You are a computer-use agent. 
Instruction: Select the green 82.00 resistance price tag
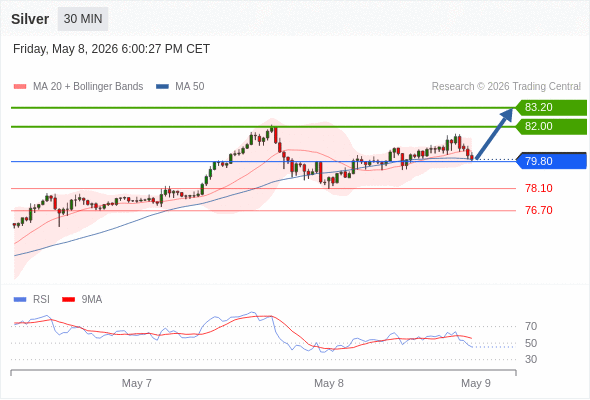[x=551, y=126]
